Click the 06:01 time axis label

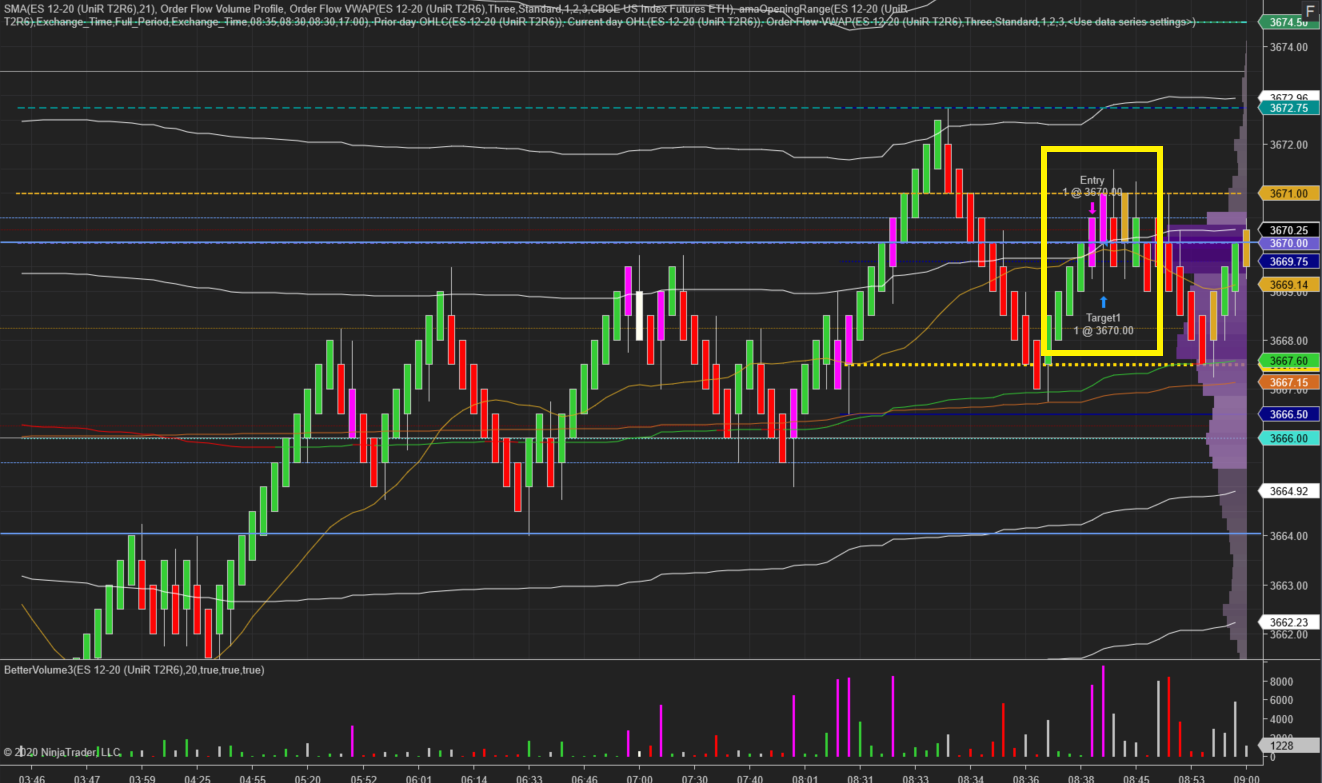(419, 777)
